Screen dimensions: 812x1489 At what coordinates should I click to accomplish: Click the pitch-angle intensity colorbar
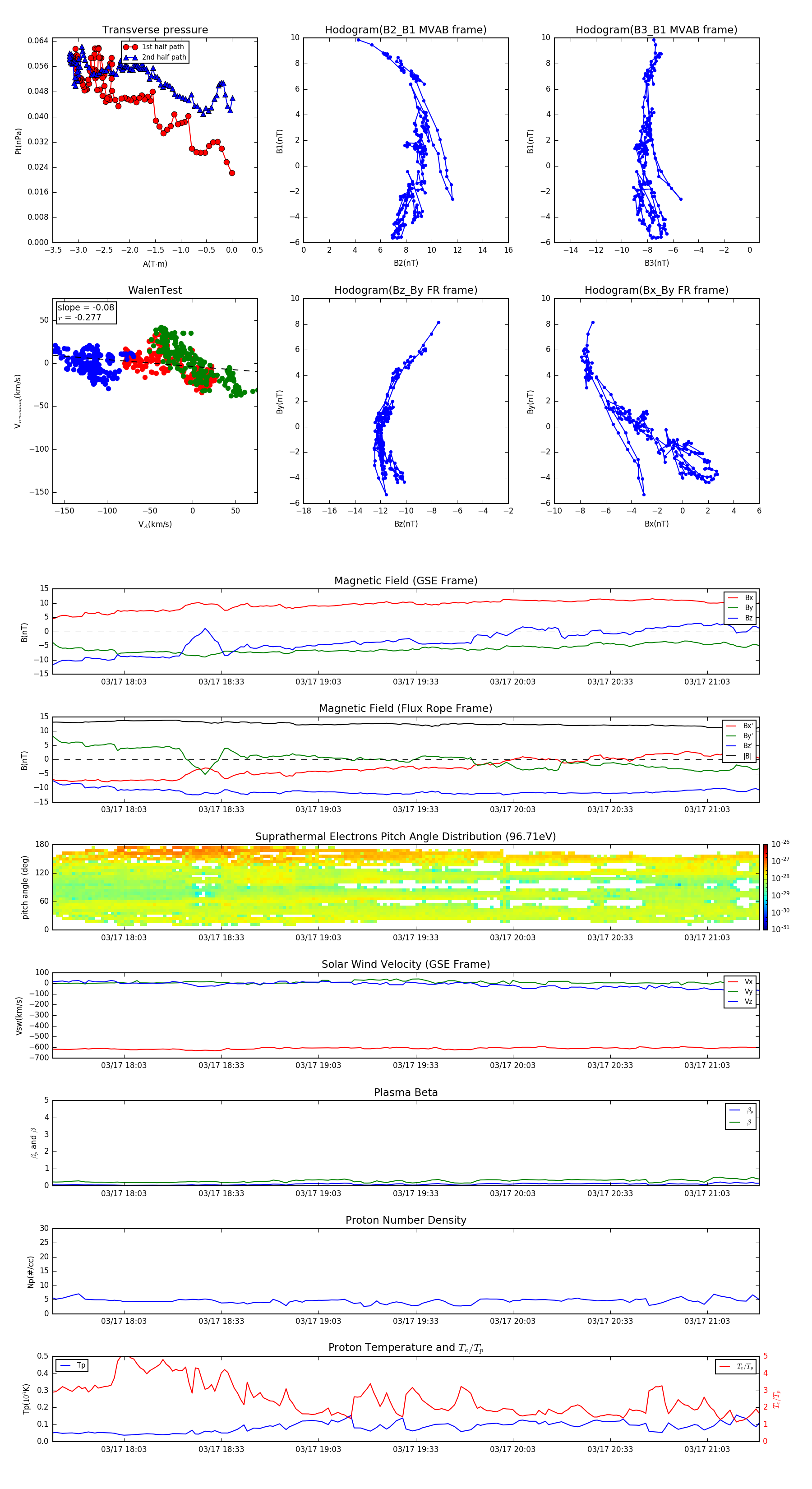coord(765,887)
